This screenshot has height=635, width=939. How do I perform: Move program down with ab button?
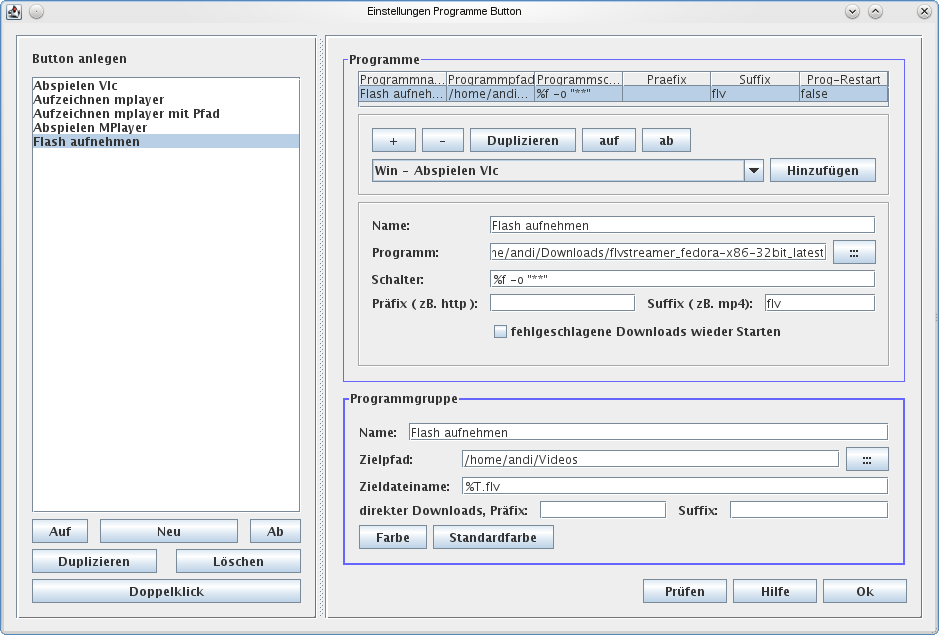666,140
